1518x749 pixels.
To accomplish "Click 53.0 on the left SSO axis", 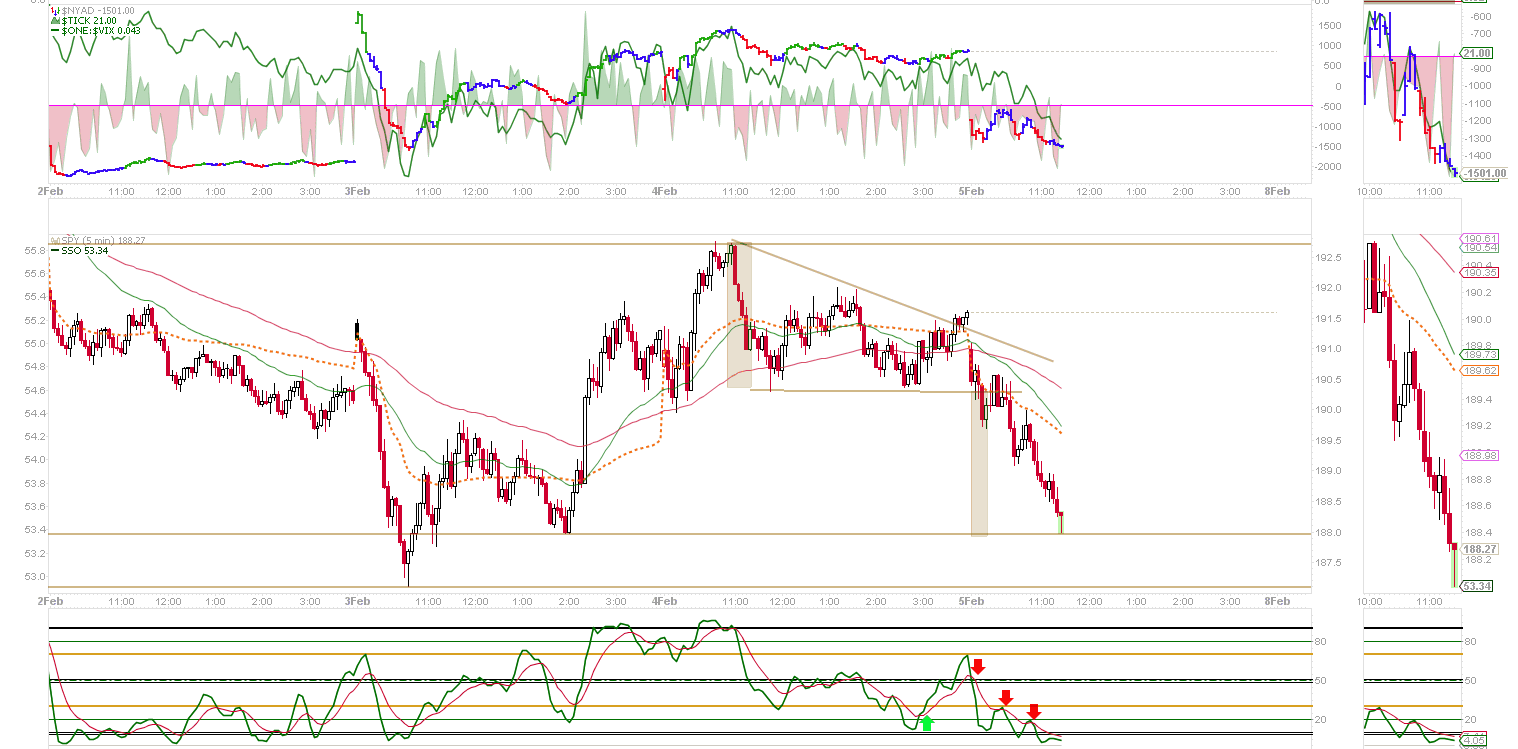I will coord(35,576).
